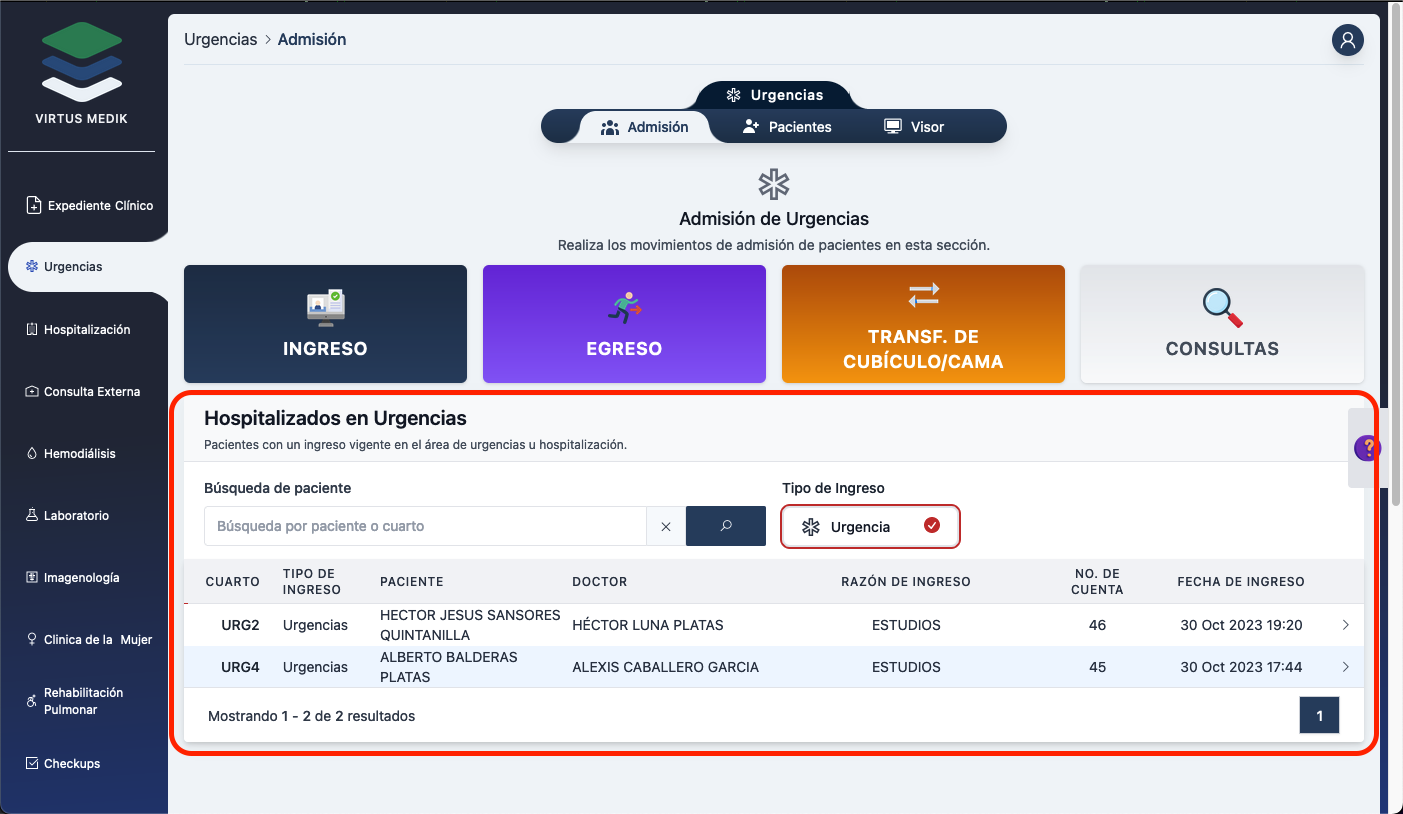Expand the URG2 patient row chevron
The image size is (1403, 814).
click(x=1345, y=625)
